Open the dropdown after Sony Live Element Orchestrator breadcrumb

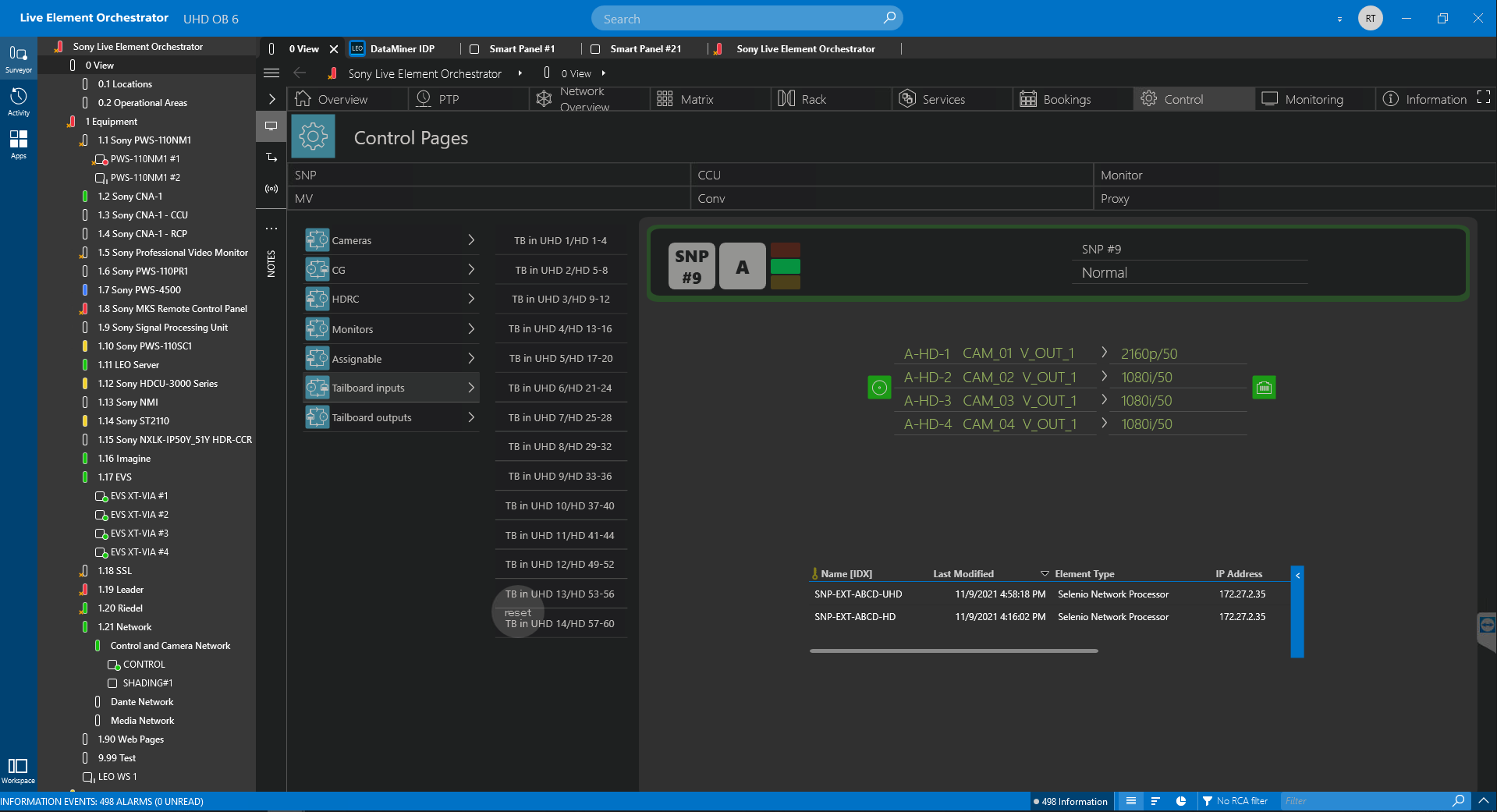(520, 73)
